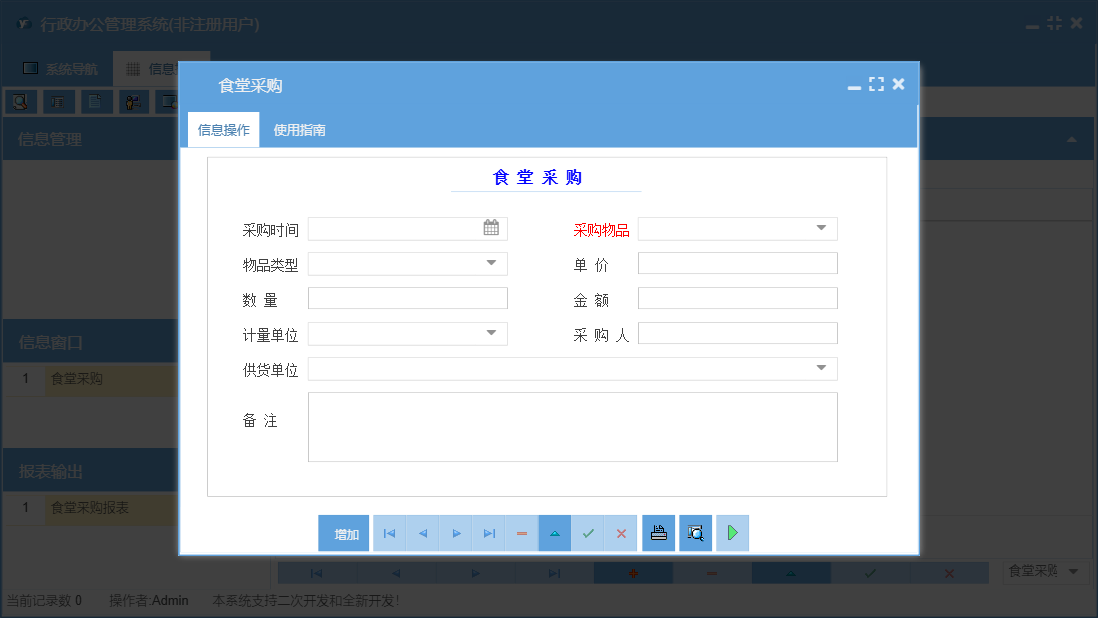Viewport: 1098px width, 618px height.
Task: Minimize the 食堂采购 dialog
Action: click(x=854, y=87)
